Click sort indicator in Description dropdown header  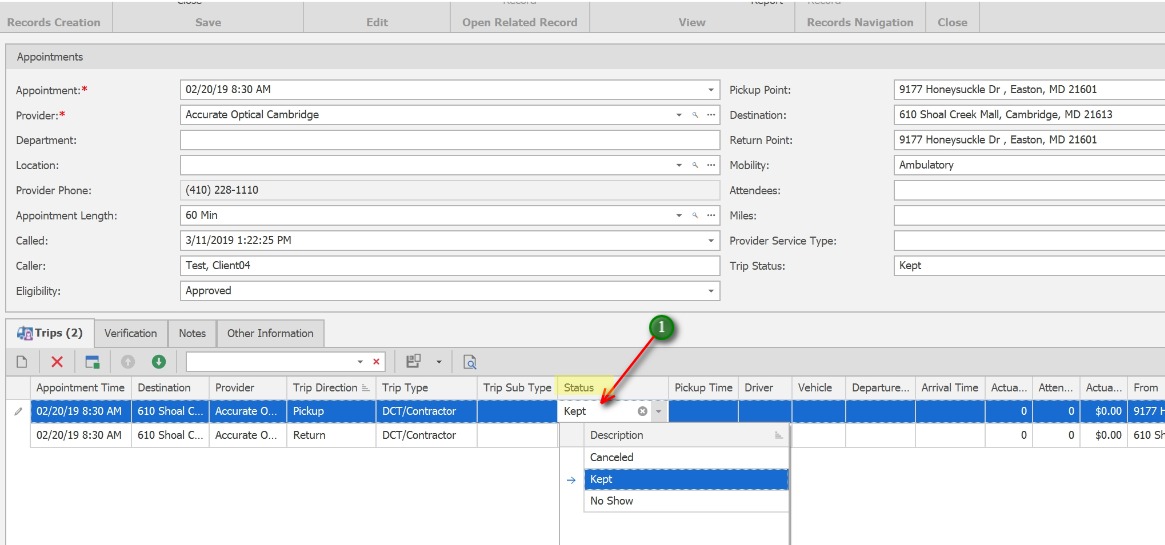(779, 436)
